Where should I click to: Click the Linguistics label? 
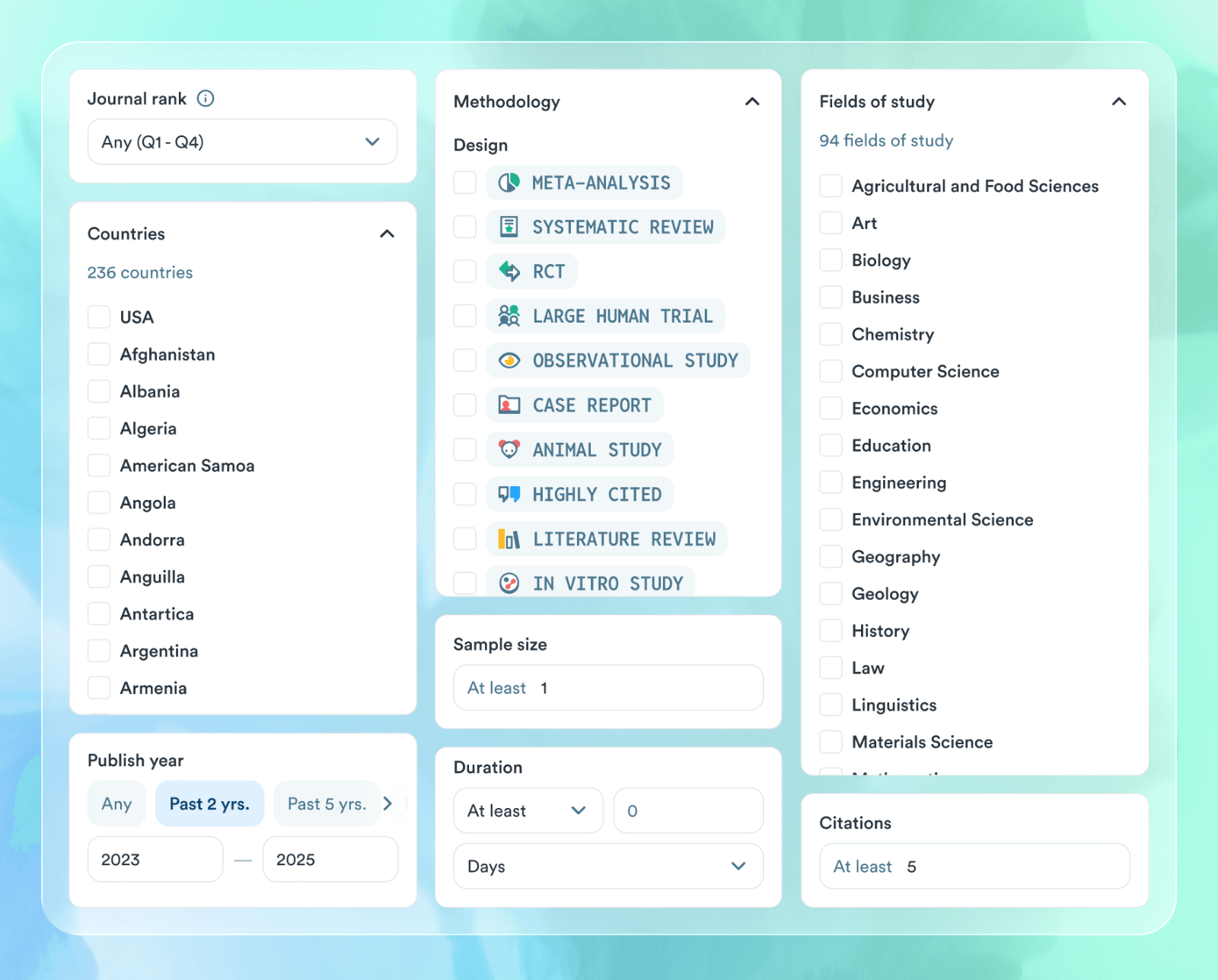(894, 705)
